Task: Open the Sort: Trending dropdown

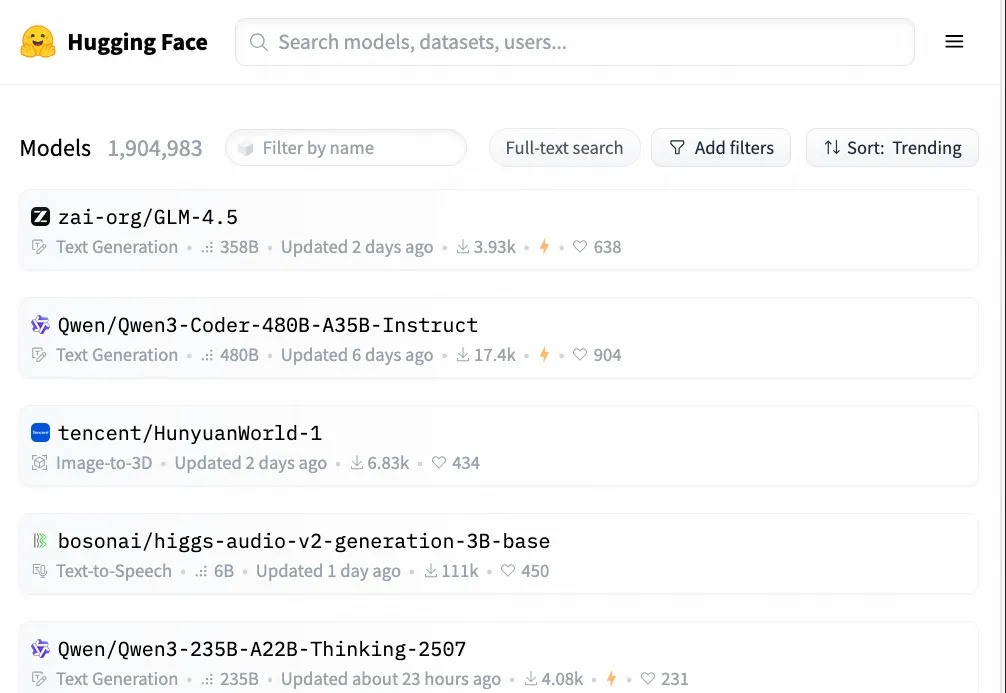Action: point(892,148)
